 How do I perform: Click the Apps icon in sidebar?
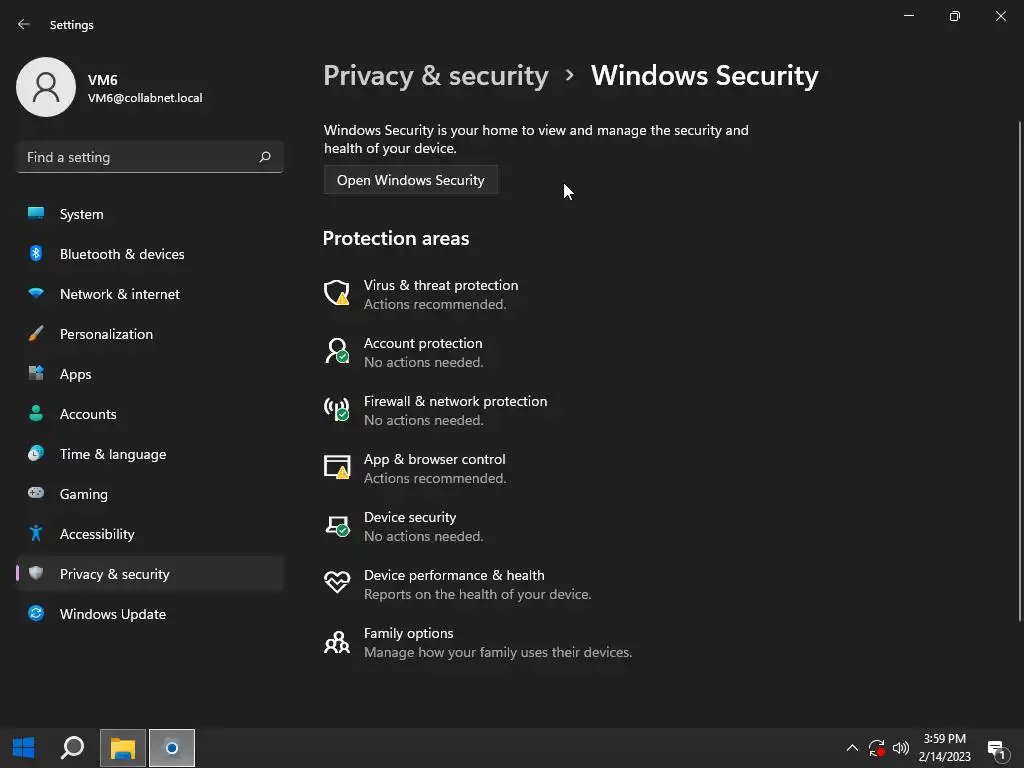pyautogui.click(x=36, y=374)
